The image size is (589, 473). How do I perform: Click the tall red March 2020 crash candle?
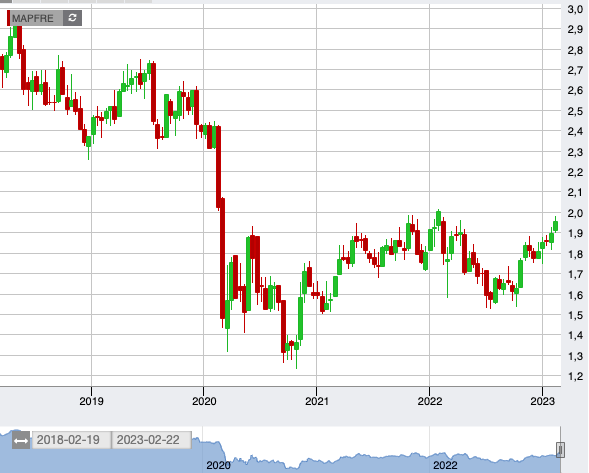pyautogui.click(x=218, y=166)
